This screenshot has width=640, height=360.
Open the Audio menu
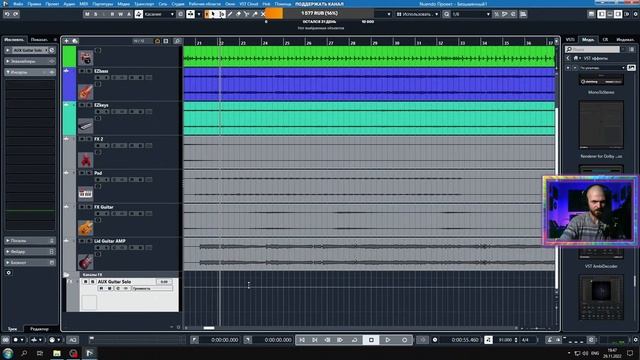pyautogui.click(x=69, y=4)
